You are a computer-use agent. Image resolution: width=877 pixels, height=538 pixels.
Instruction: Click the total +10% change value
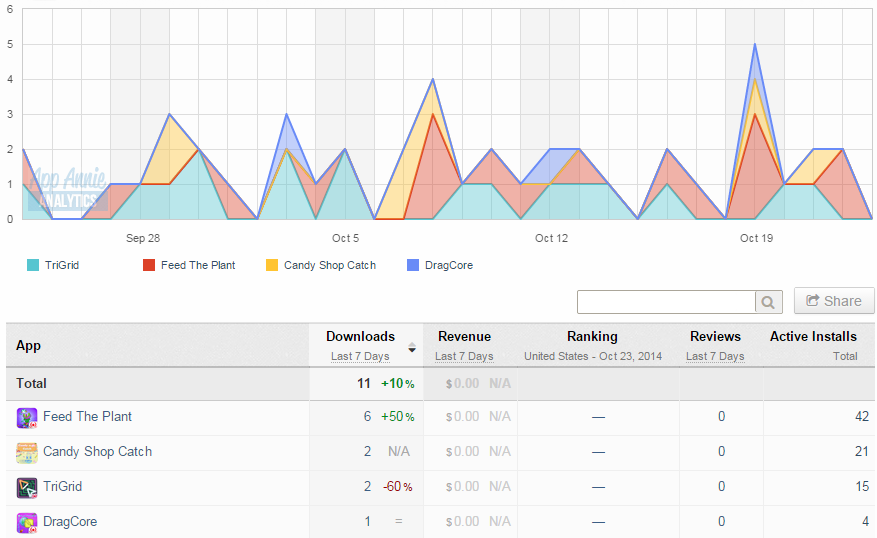point(398,384)
